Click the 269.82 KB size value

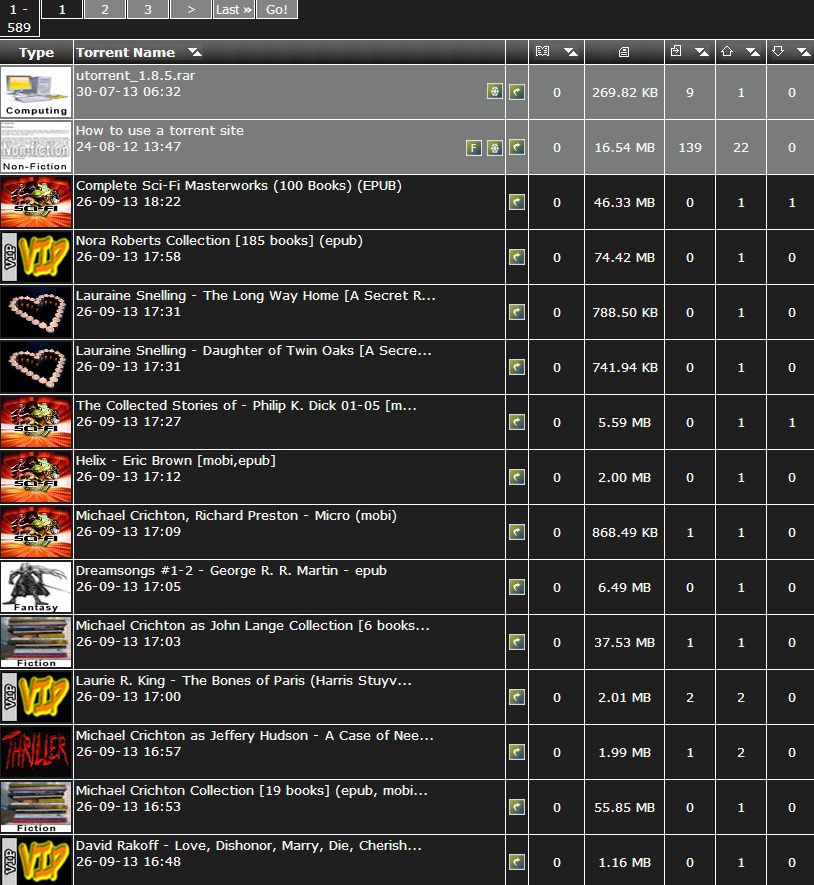[x=625, y=93]
